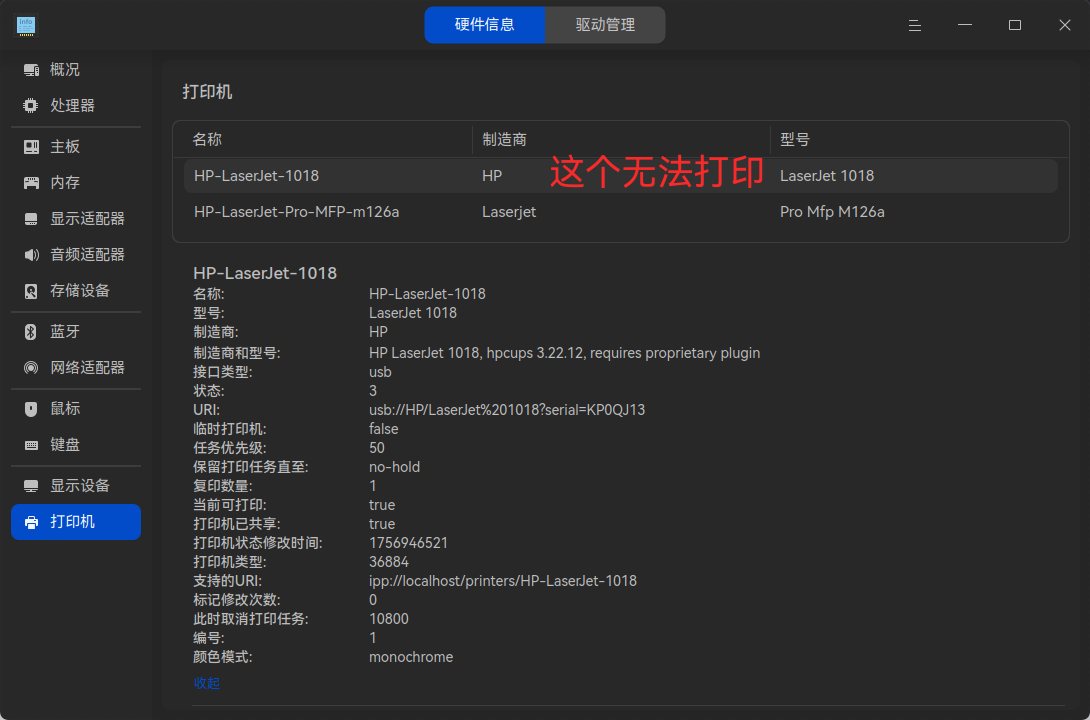The height and width of the screenshot is (720, 1090).
Task: Click the 1756946521 state change time value
Action: coord(408,543)
